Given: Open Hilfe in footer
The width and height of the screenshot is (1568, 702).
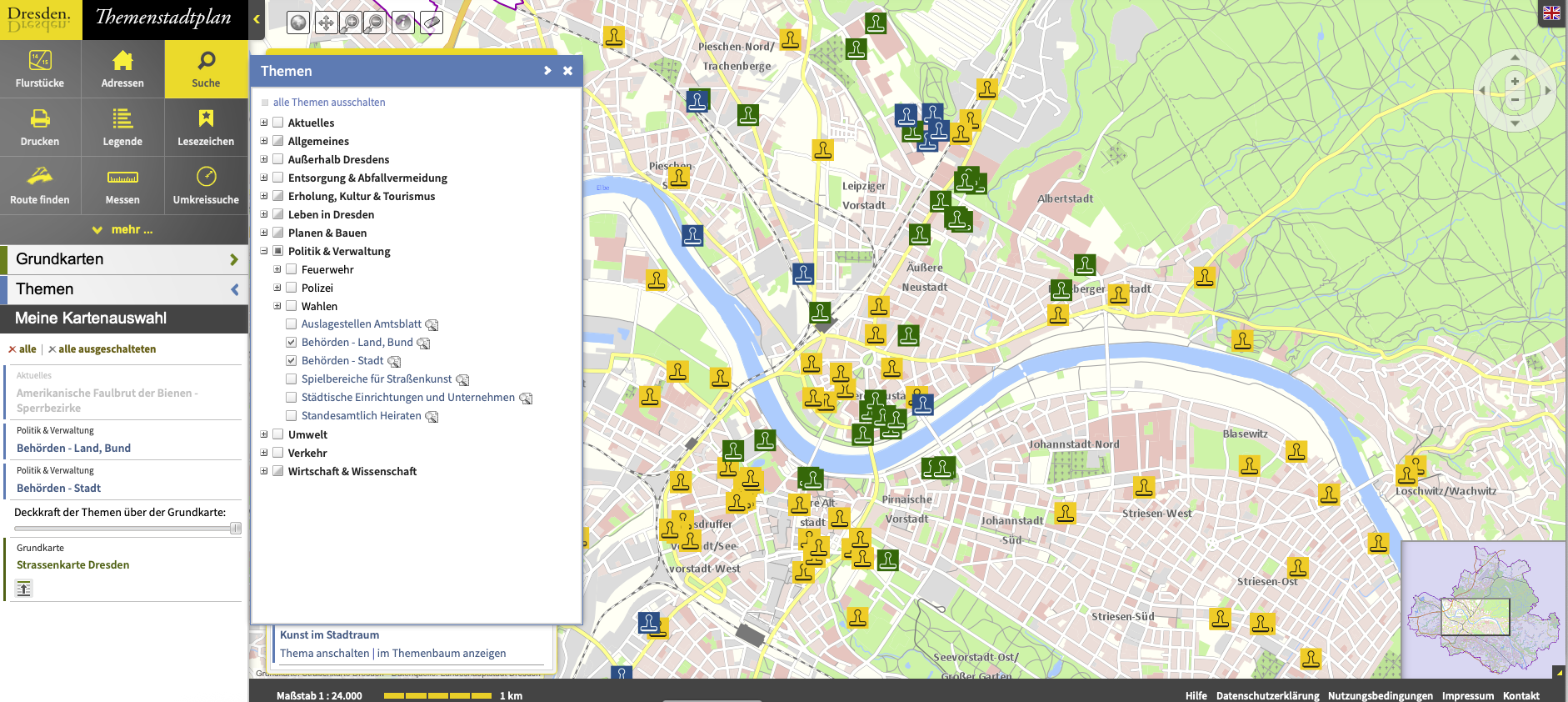Looking at the screenshot, I should [1196, 695].
